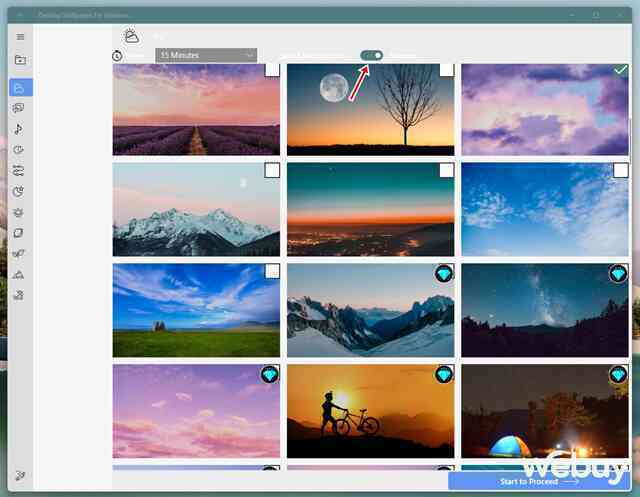Viewport: 640px width, 497px height.
Task: Select the snowy alpine valley thumbnail
Action: click(x=371, y=310)
